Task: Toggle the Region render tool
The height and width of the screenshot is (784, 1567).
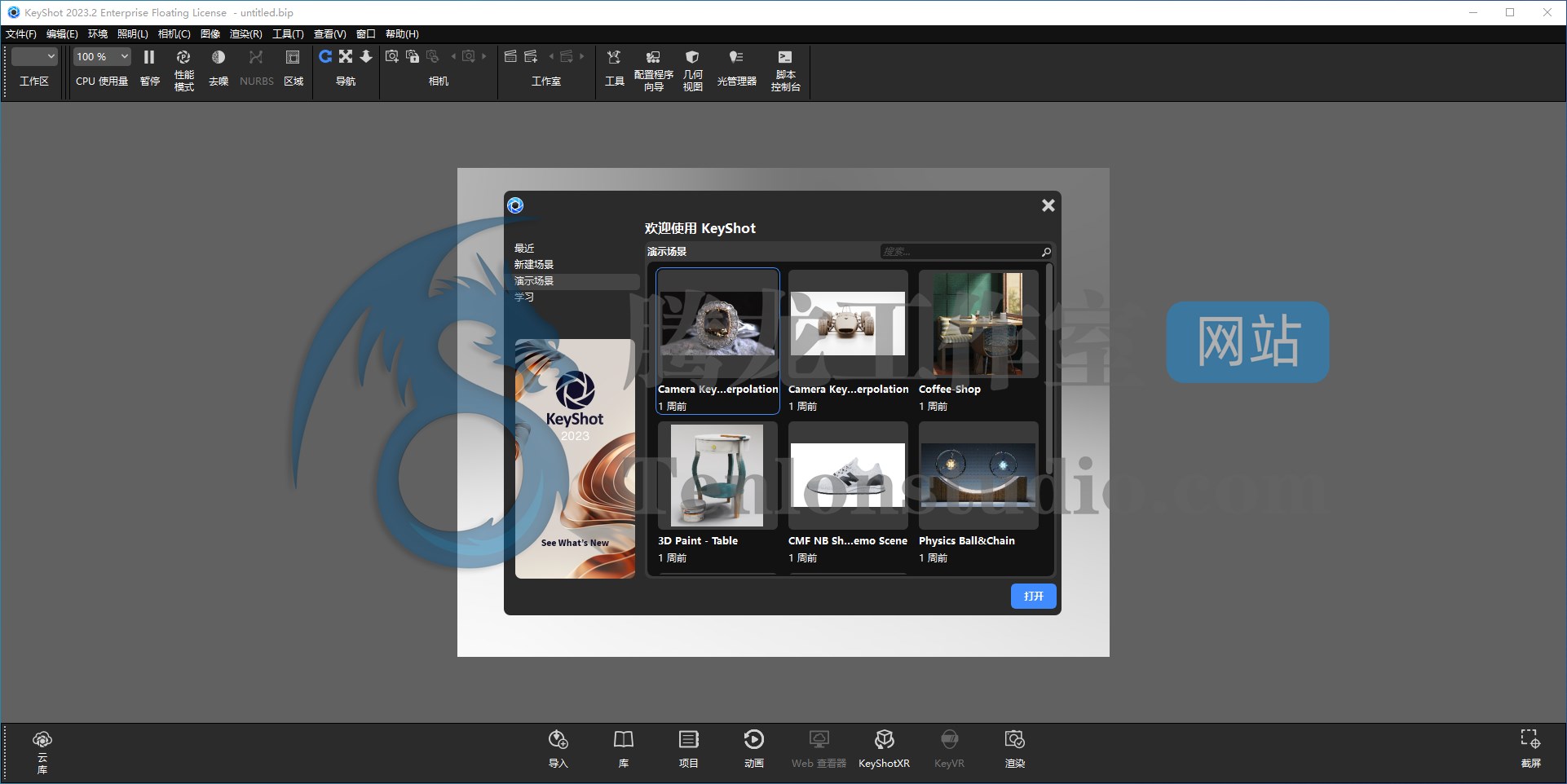Action: [293, 57]
